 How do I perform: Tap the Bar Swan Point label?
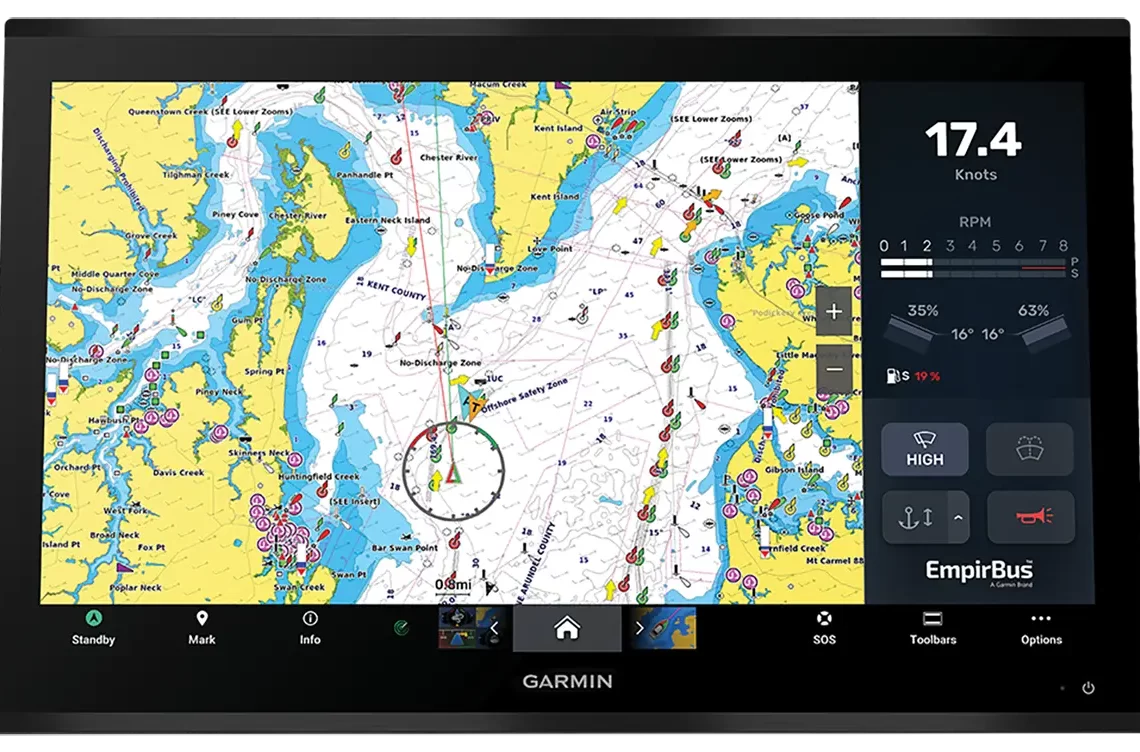point(405,548)
